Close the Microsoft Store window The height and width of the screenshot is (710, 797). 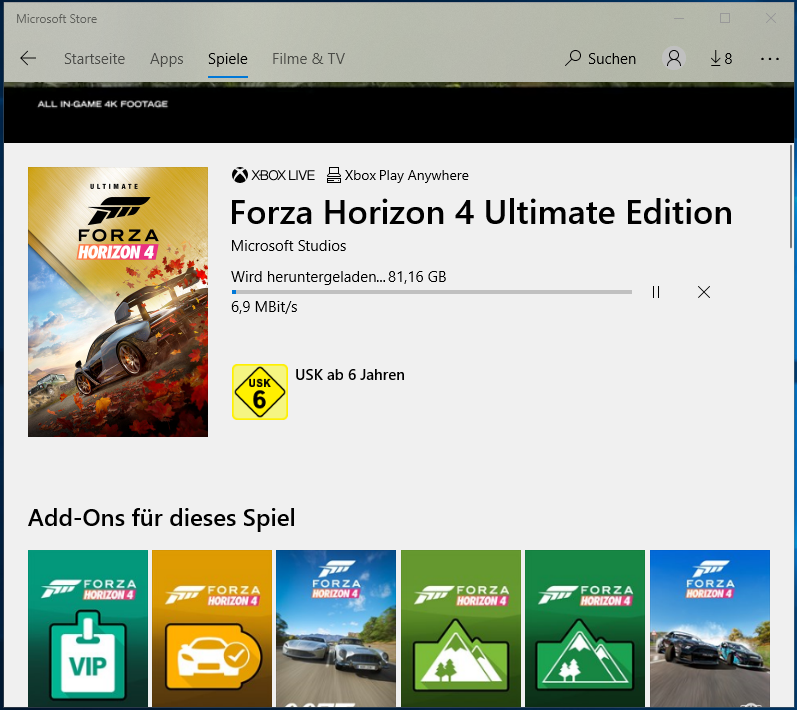click(x=771, y=18)
